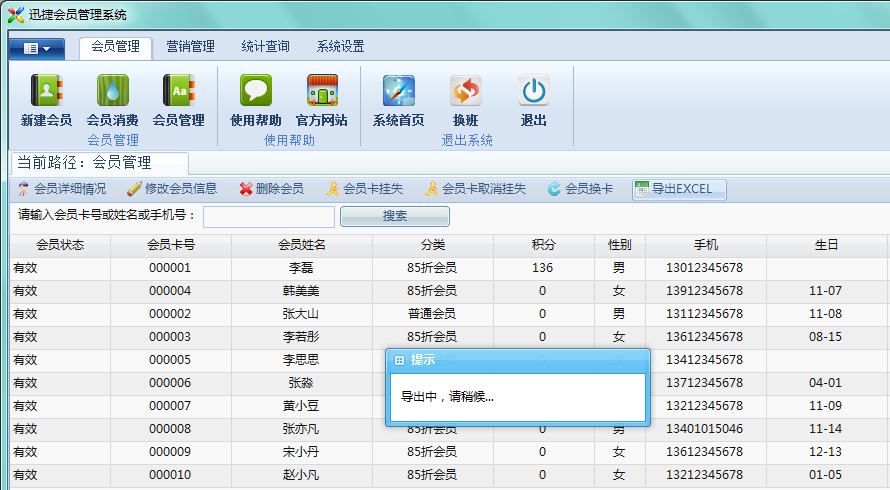
Task: Click the 新建会员 icon
Action: pos(47,90)
